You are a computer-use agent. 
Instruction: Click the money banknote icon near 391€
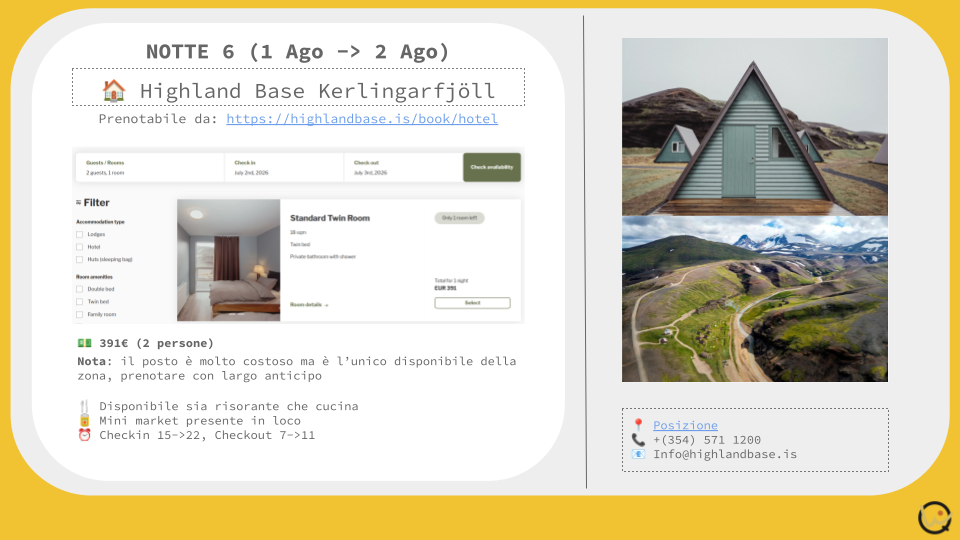(x=84, y=343)
